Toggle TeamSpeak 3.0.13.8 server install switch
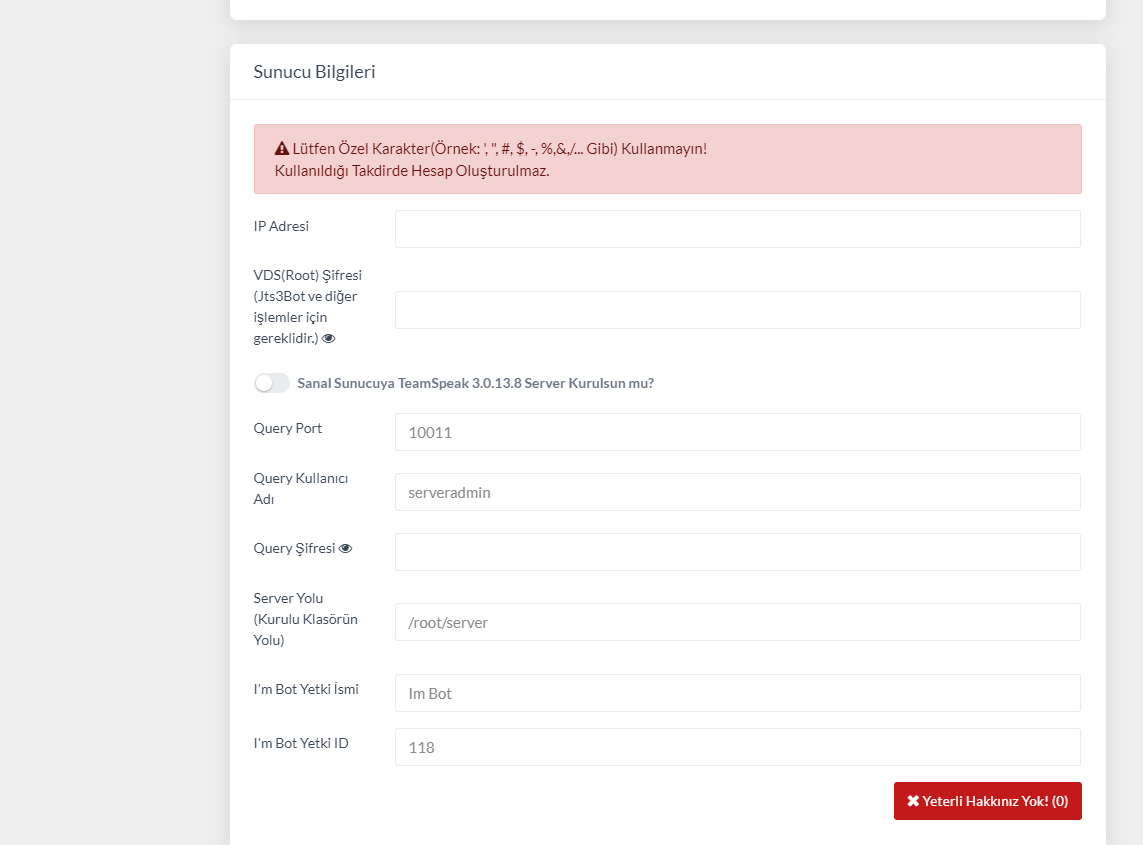Viewport: 1143px width, 845px height. pos(272,383)
